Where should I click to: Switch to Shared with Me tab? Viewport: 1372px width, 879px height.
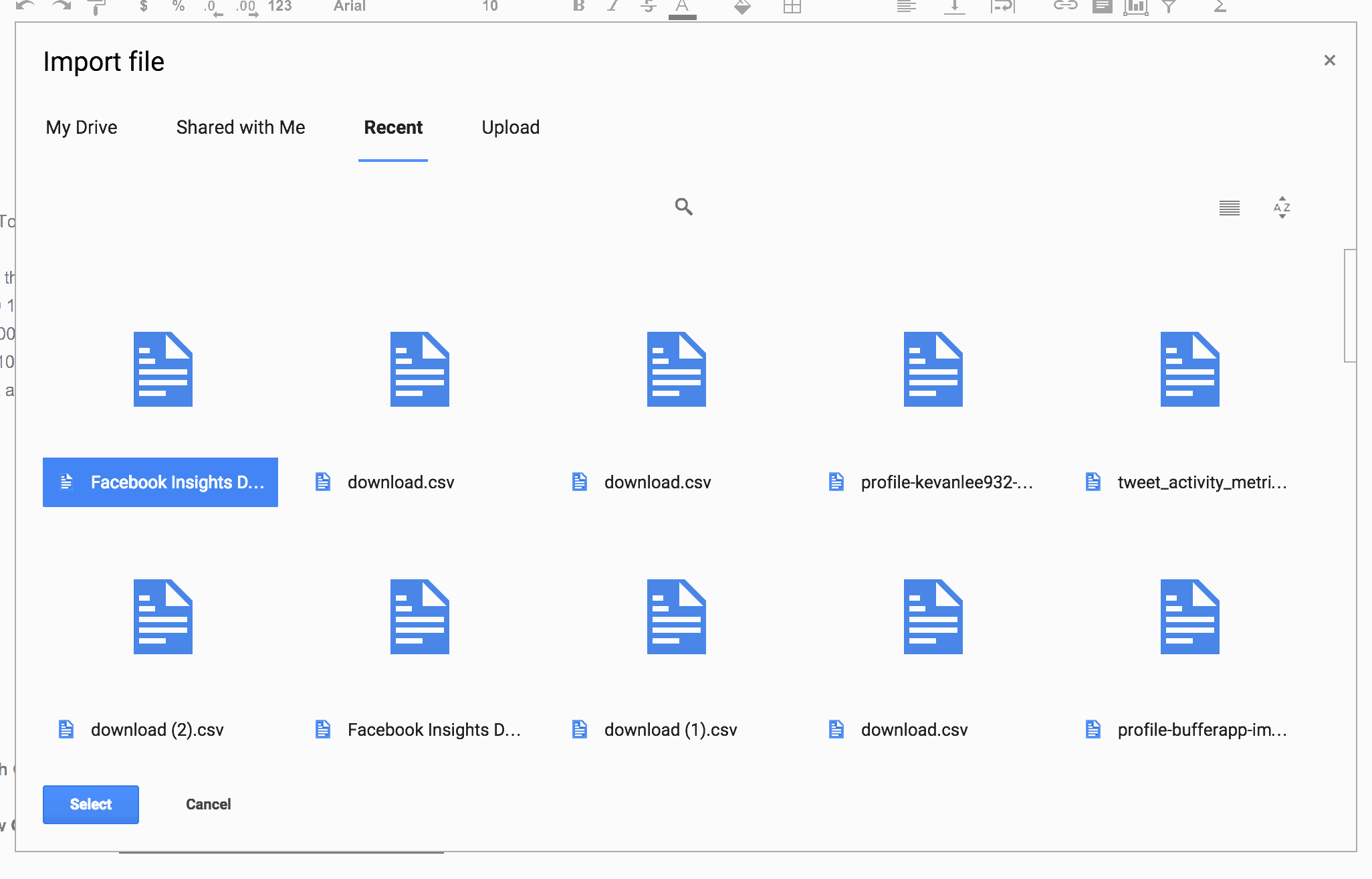[x=241, y=128]
